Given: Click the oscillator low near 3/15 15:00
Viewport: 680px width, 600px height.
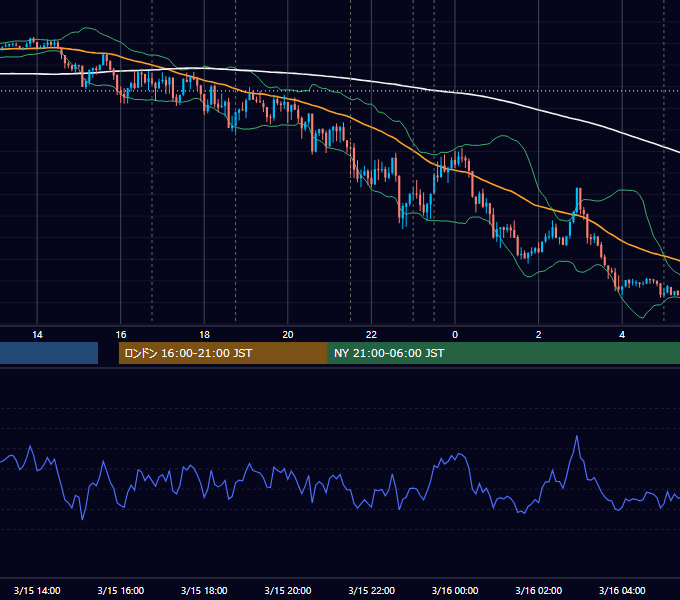Looking at the screenshot, I should (82, 518).
